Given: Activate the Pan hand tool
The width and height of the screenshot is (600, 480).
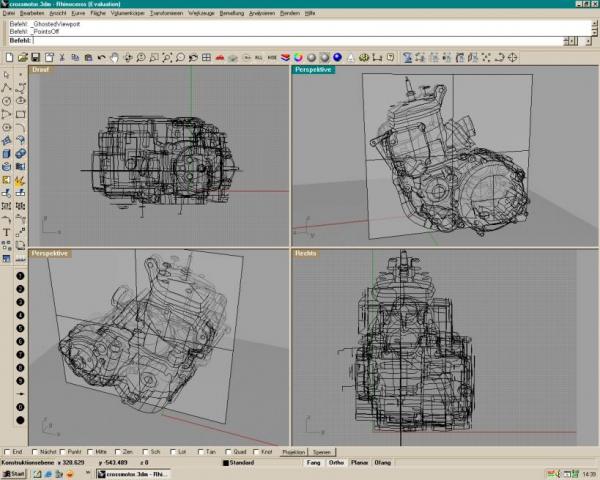Looking at the screenshot, I should (114, 58).
